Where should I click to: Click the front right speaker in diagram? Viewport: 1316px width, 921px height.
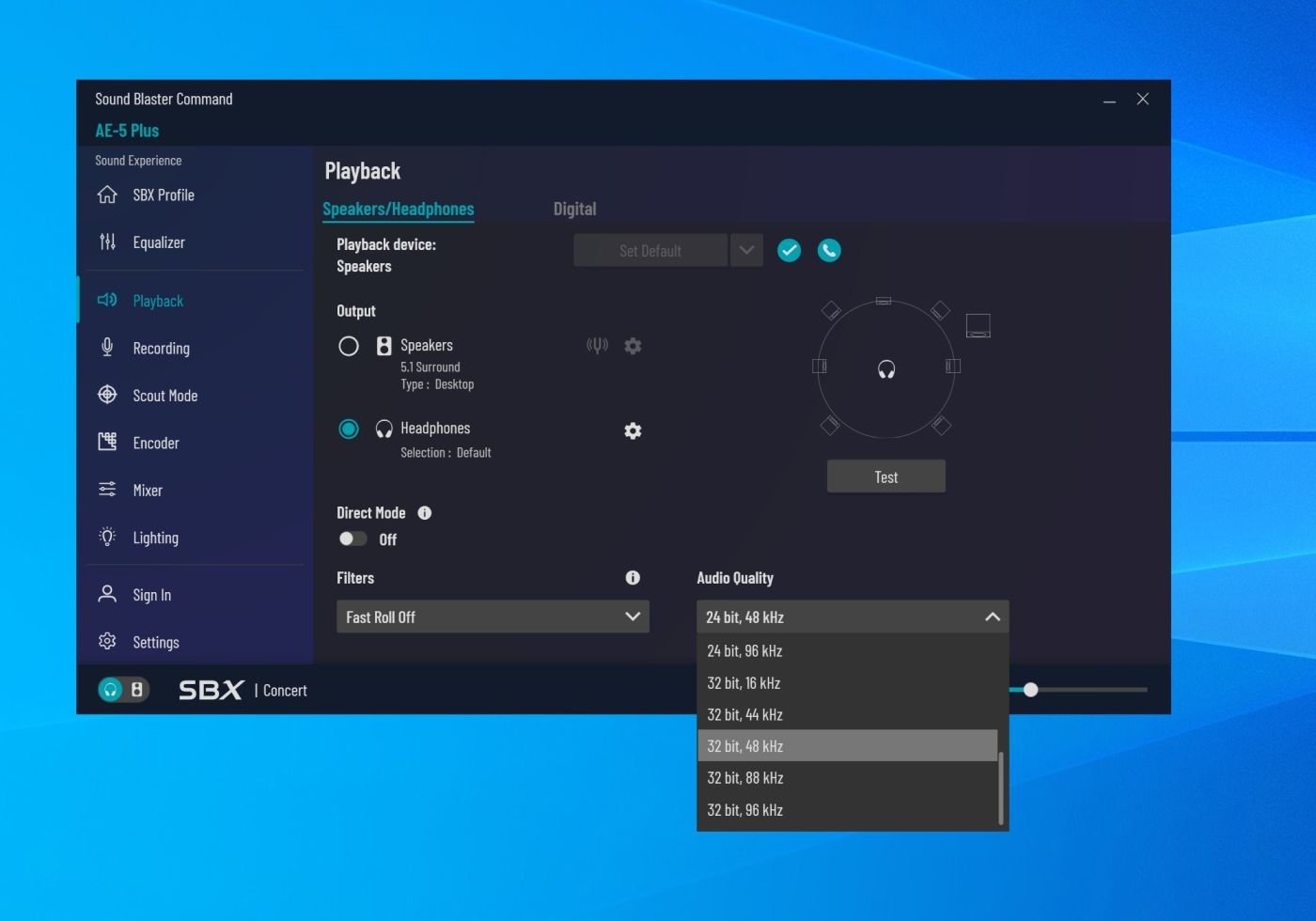pos(940,310)
